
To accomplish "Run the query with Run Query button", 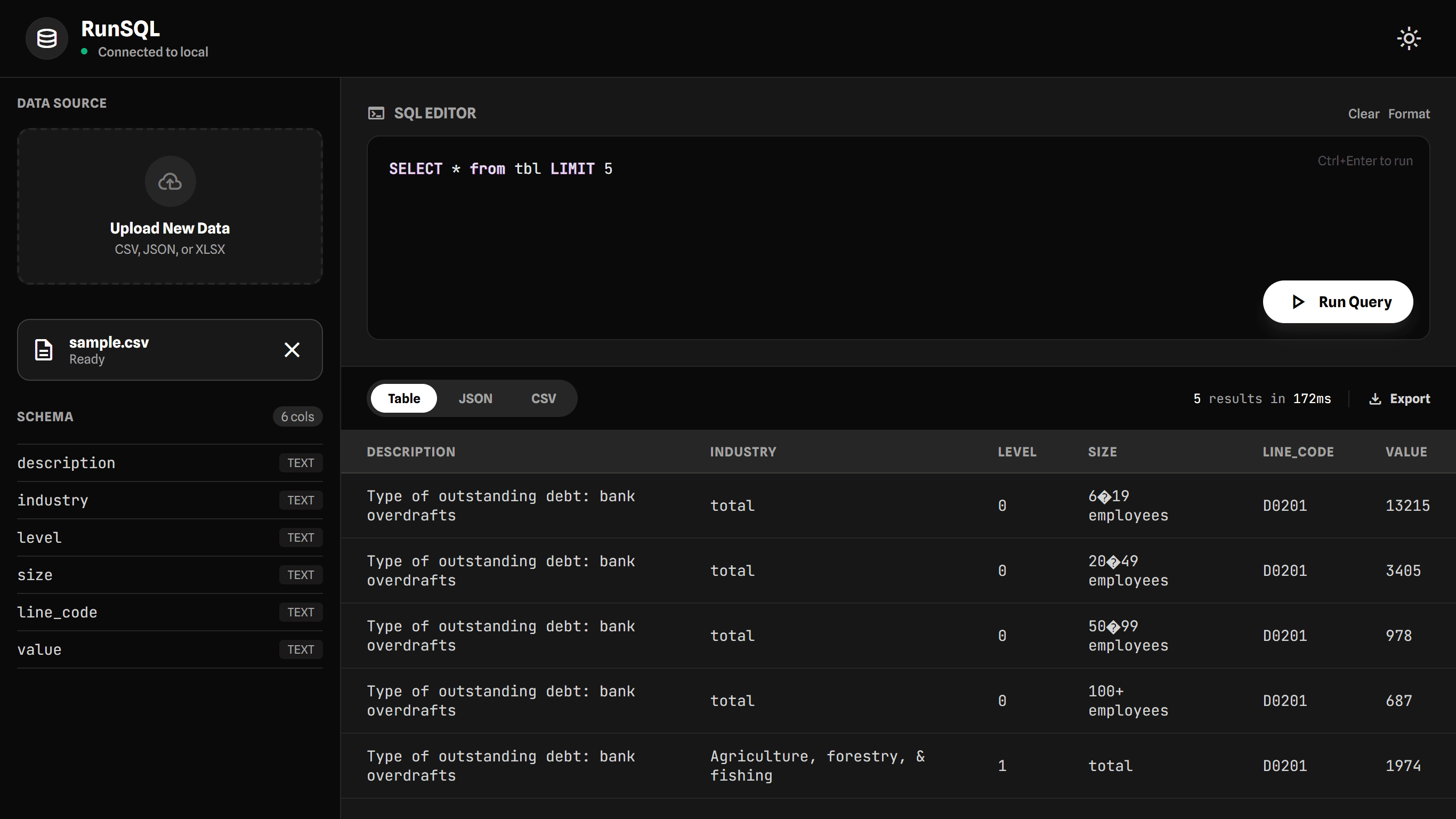I will (x=1338, y=302).
